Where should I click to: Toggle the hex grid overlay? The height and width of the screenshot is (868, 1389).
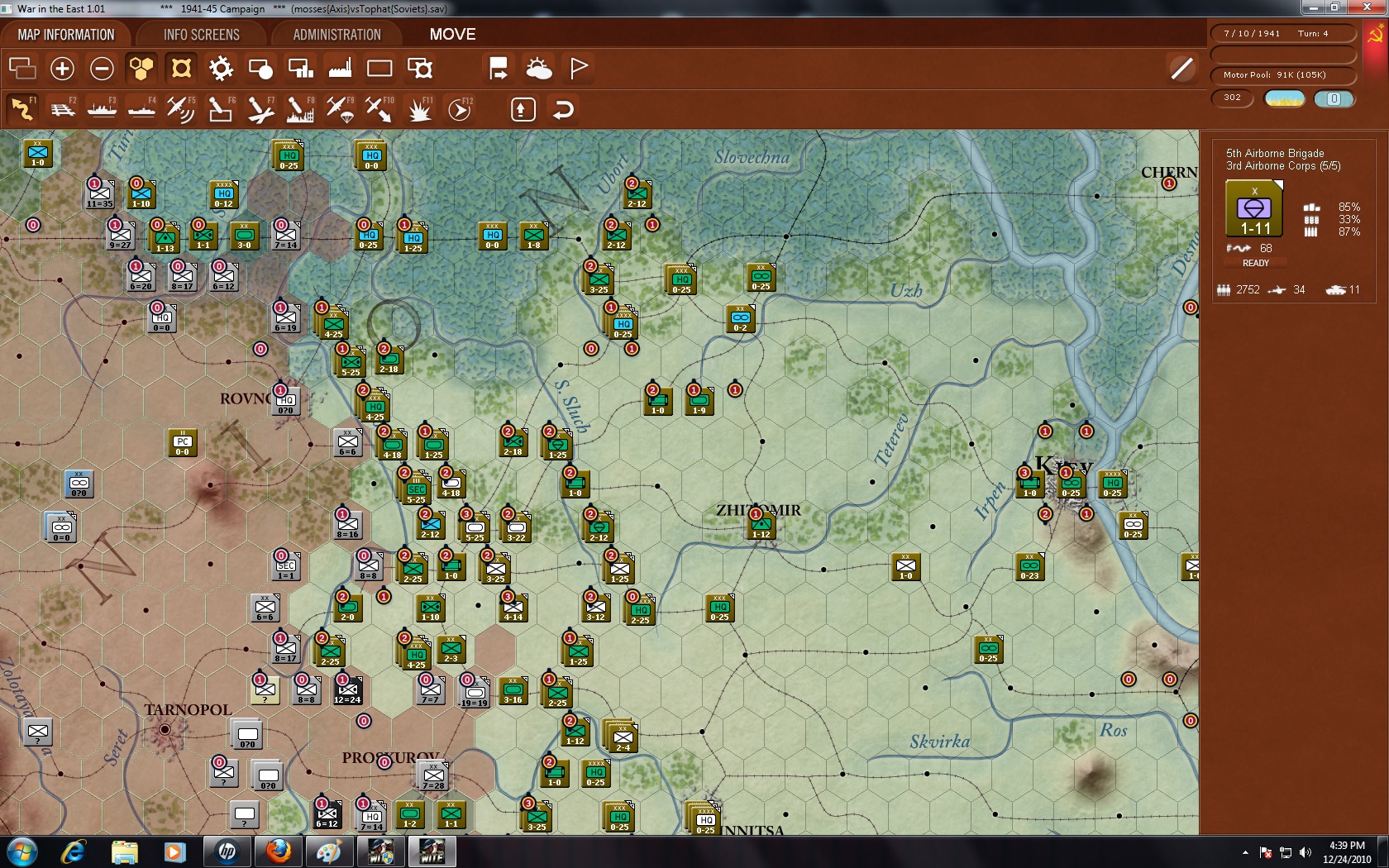pos(141,68)
